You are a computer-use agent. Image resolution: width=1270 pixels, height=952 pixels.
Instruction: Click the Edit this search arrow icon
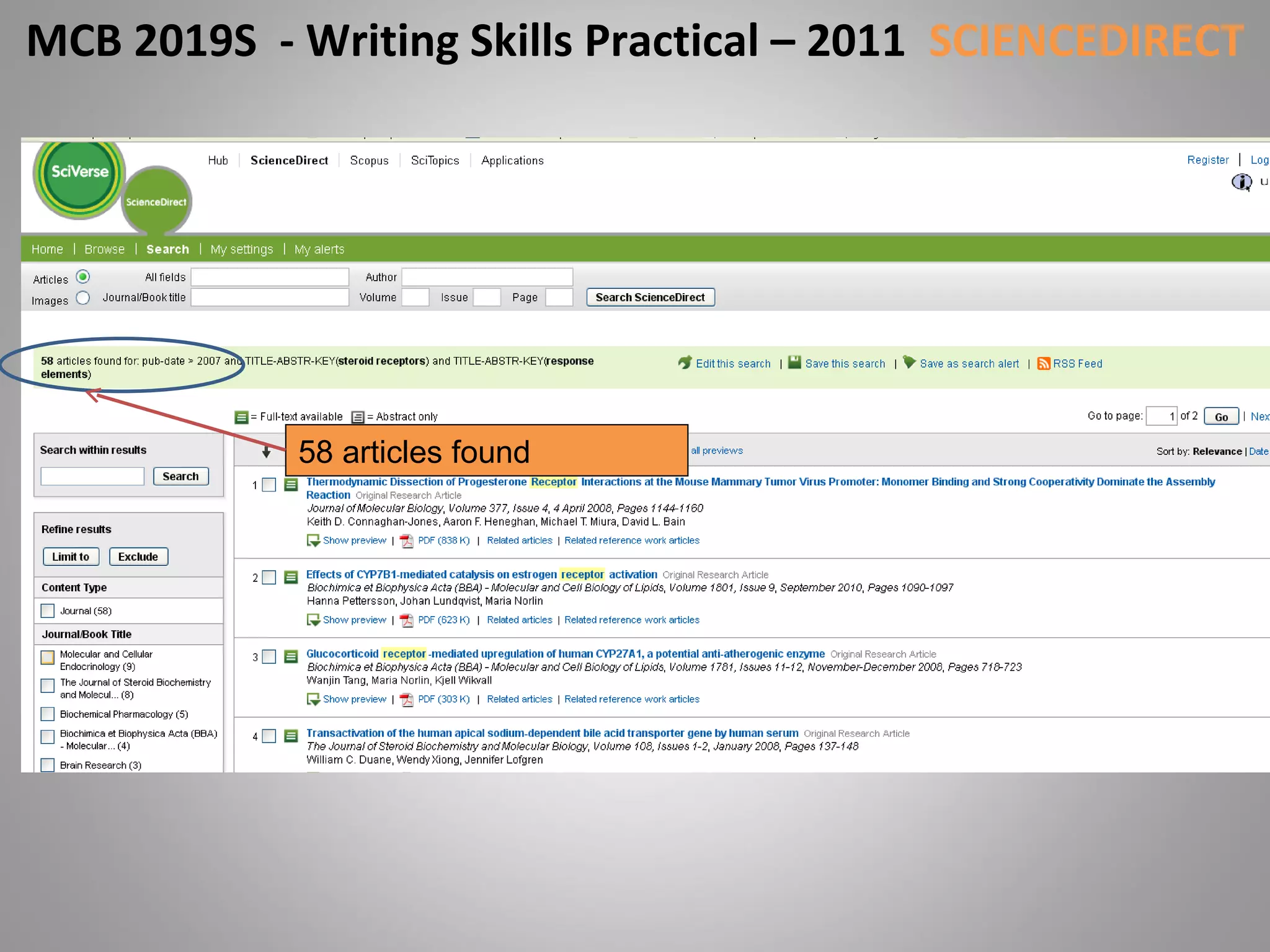tap(685, 363)
